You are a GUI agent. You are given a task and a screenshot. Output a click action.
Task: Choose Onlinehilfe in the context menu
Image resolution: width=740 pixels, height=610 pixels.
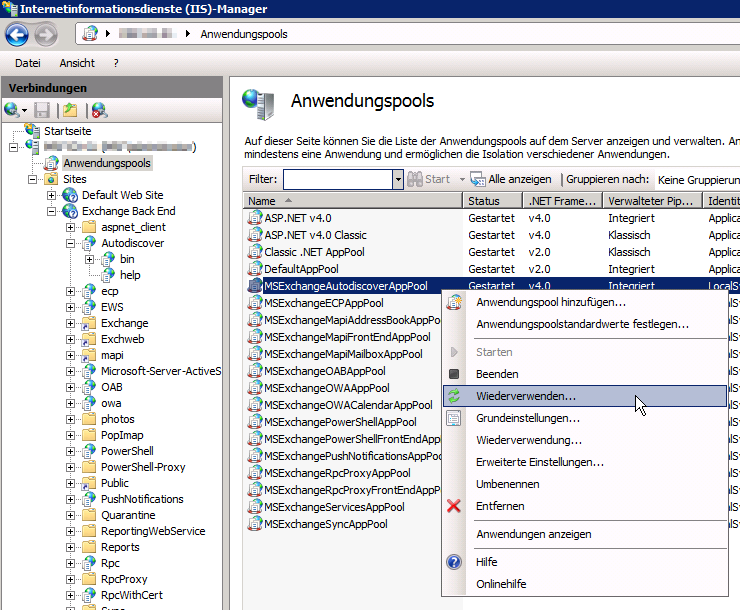coord(585,584)
